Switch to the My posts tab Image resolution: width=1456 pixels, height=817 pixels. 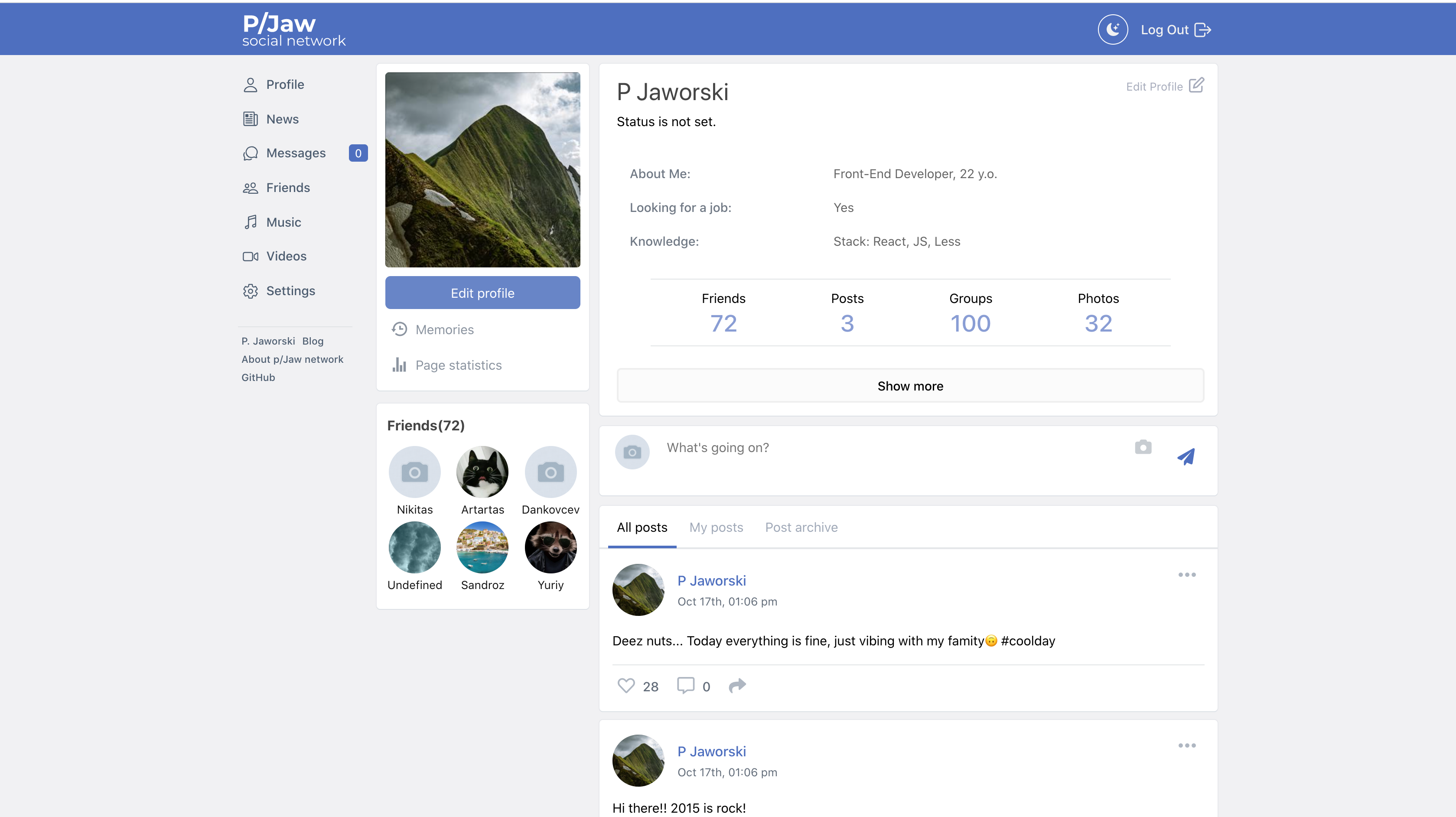[x=716, y=527]
